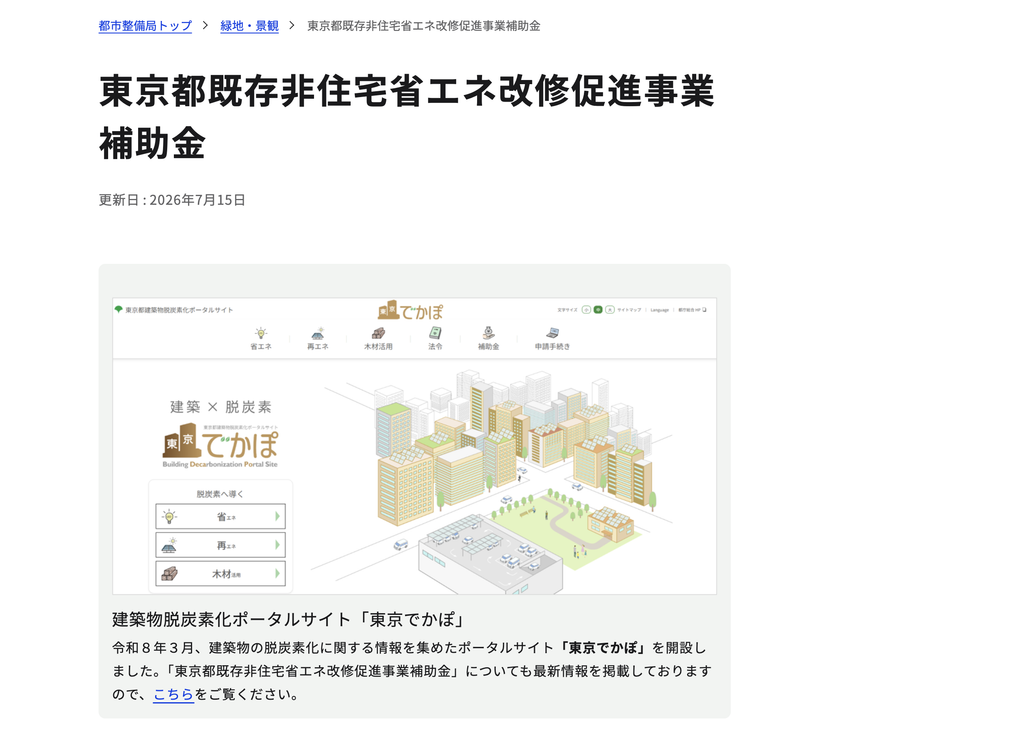
Task: Go to the 緑地・景観 breadcrumb link
Action: point(249,25)
